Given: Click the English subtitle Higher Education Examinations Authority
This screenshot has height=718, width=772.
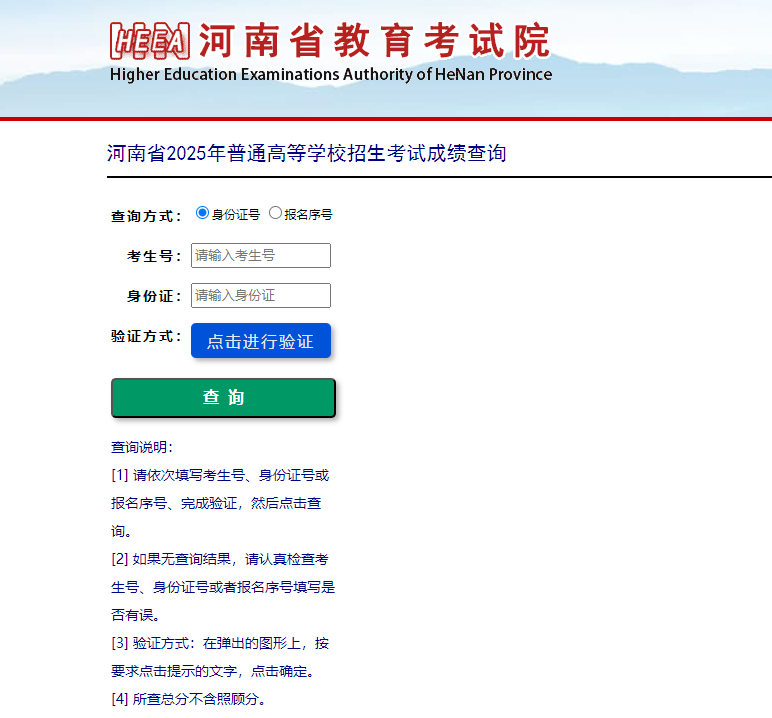Looking at the screenshot, I should click(331, 74).
